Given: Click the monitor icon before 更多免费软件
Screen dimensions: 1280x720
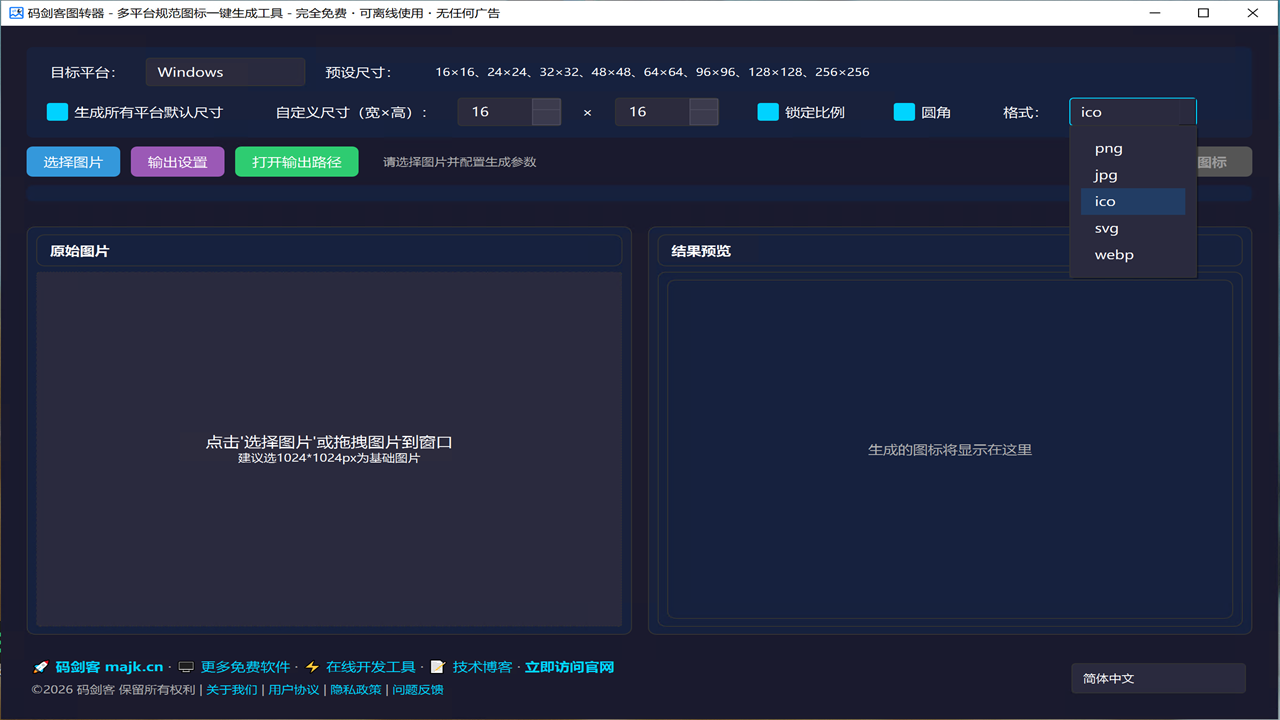Looking at the screenshot, I should (x=186, y=667).
